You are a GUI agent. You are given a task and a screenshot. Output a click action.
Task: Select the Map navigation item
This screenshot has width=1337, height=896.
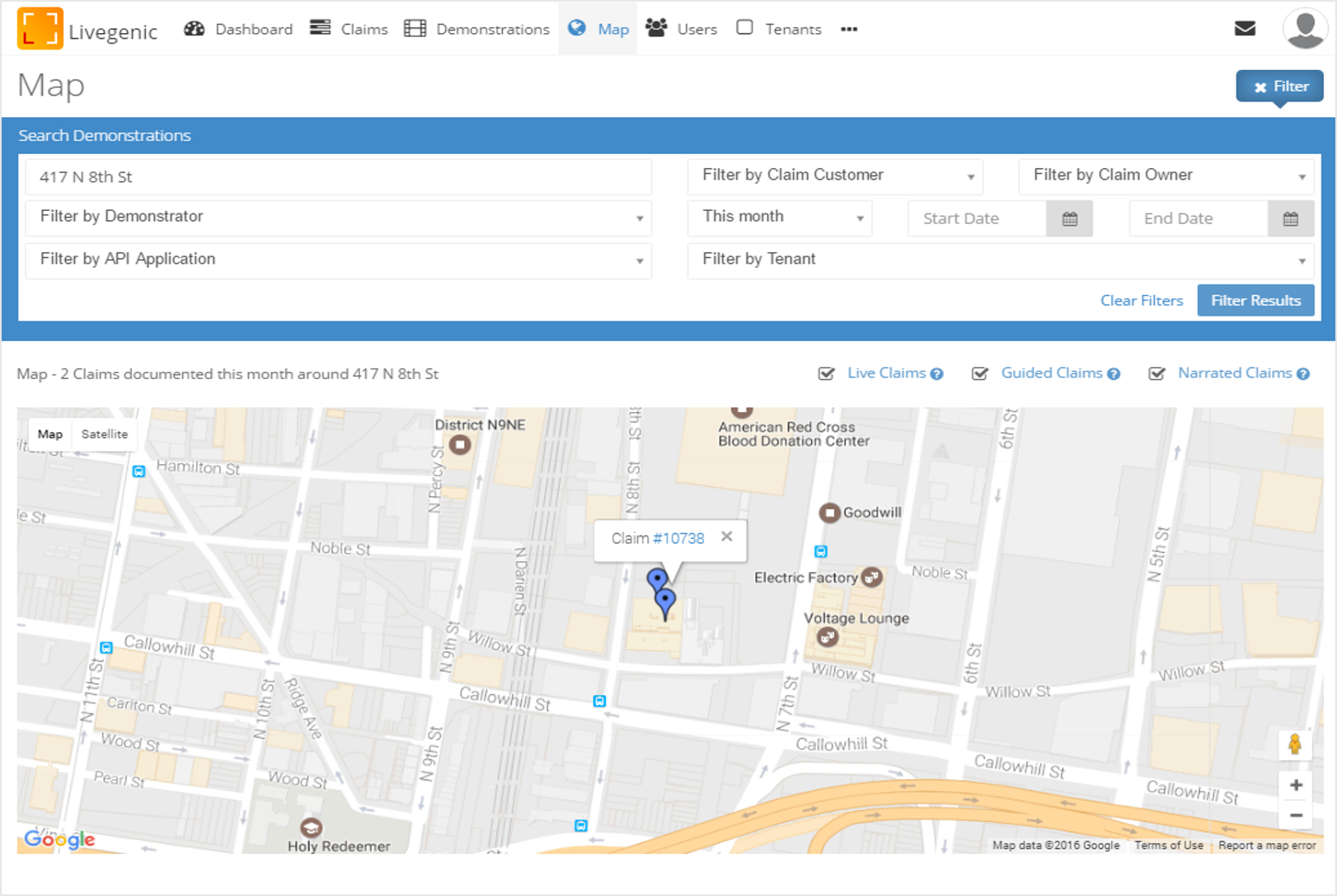point(598,29)
